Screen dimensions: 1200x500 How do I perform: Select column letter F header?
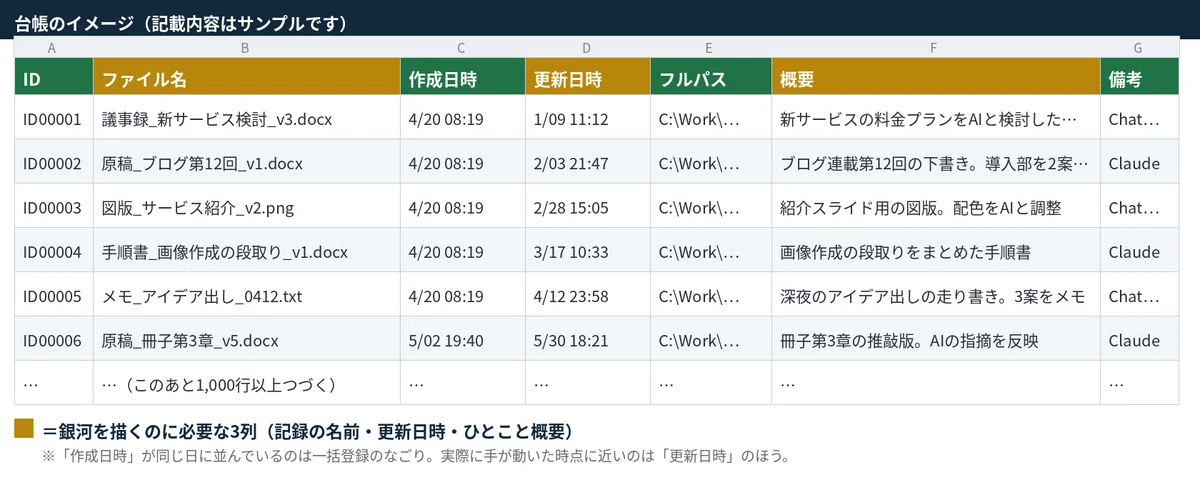click(x=934, y=48)
